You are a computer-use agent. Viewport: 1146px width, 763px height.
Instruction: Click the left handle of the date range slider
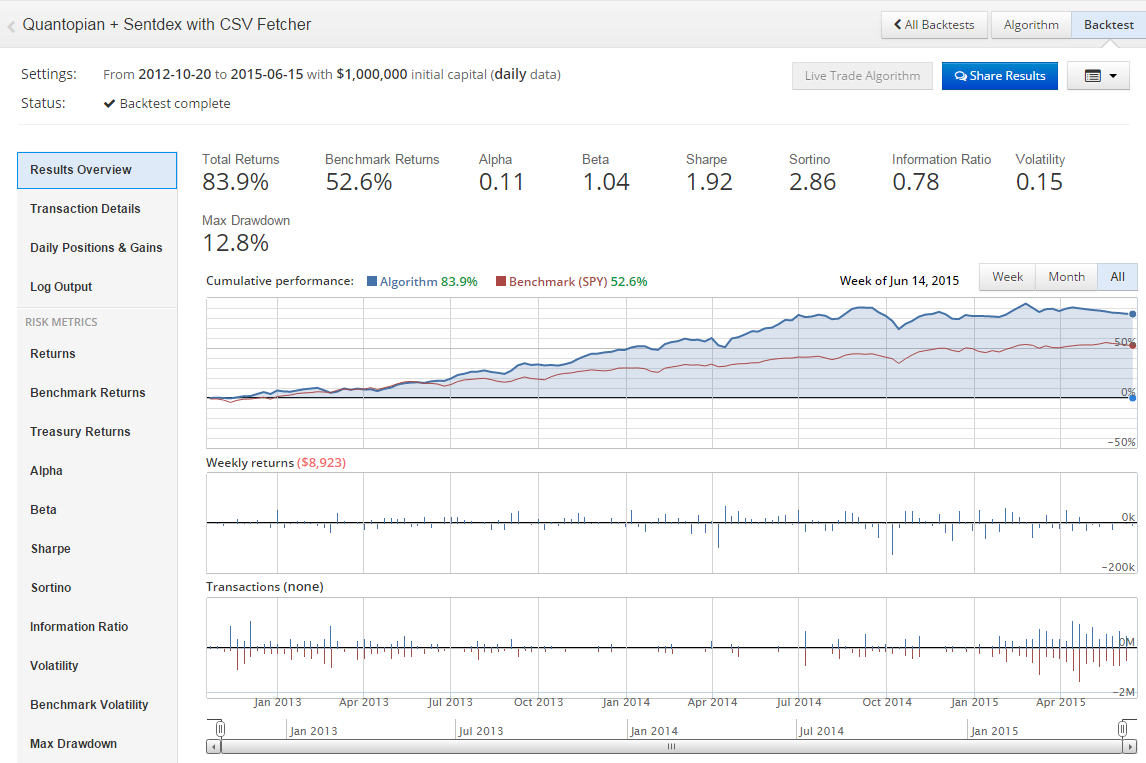click(x=221, y=729)
